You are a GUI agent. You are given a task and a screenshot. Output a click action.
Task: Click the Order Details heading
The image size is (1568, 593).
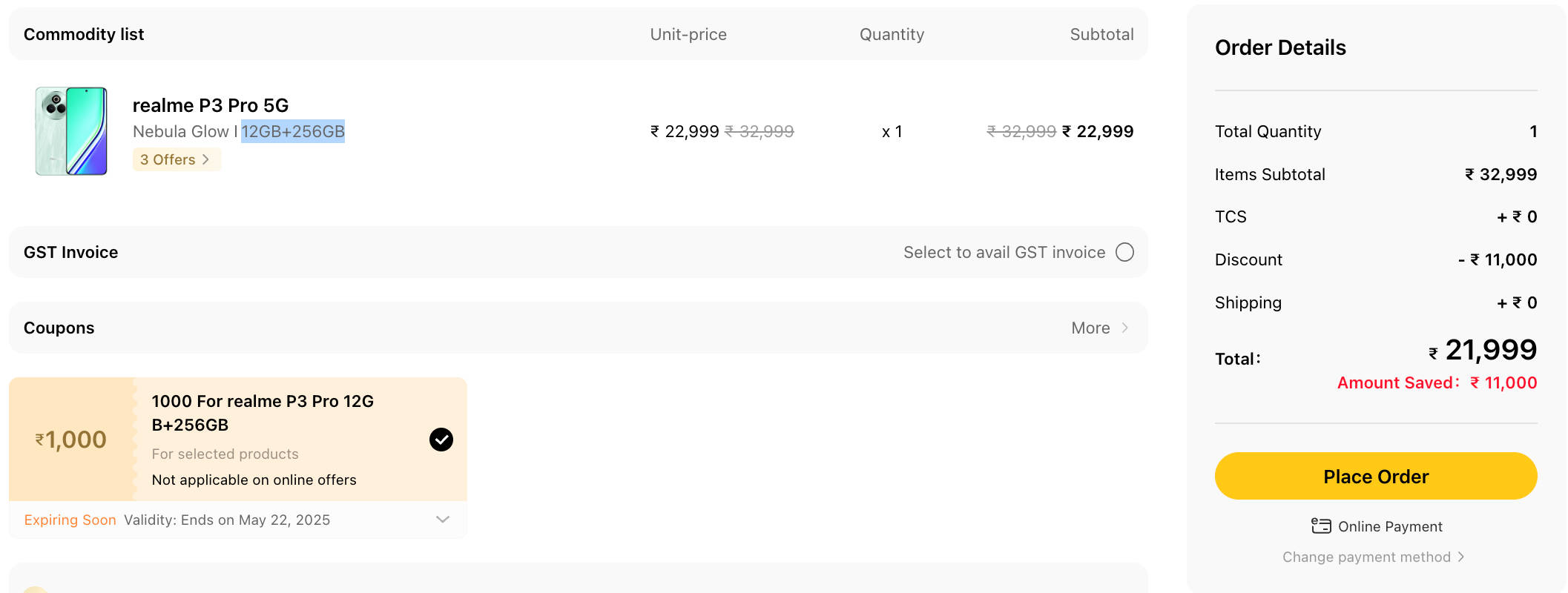(1280, 47)
